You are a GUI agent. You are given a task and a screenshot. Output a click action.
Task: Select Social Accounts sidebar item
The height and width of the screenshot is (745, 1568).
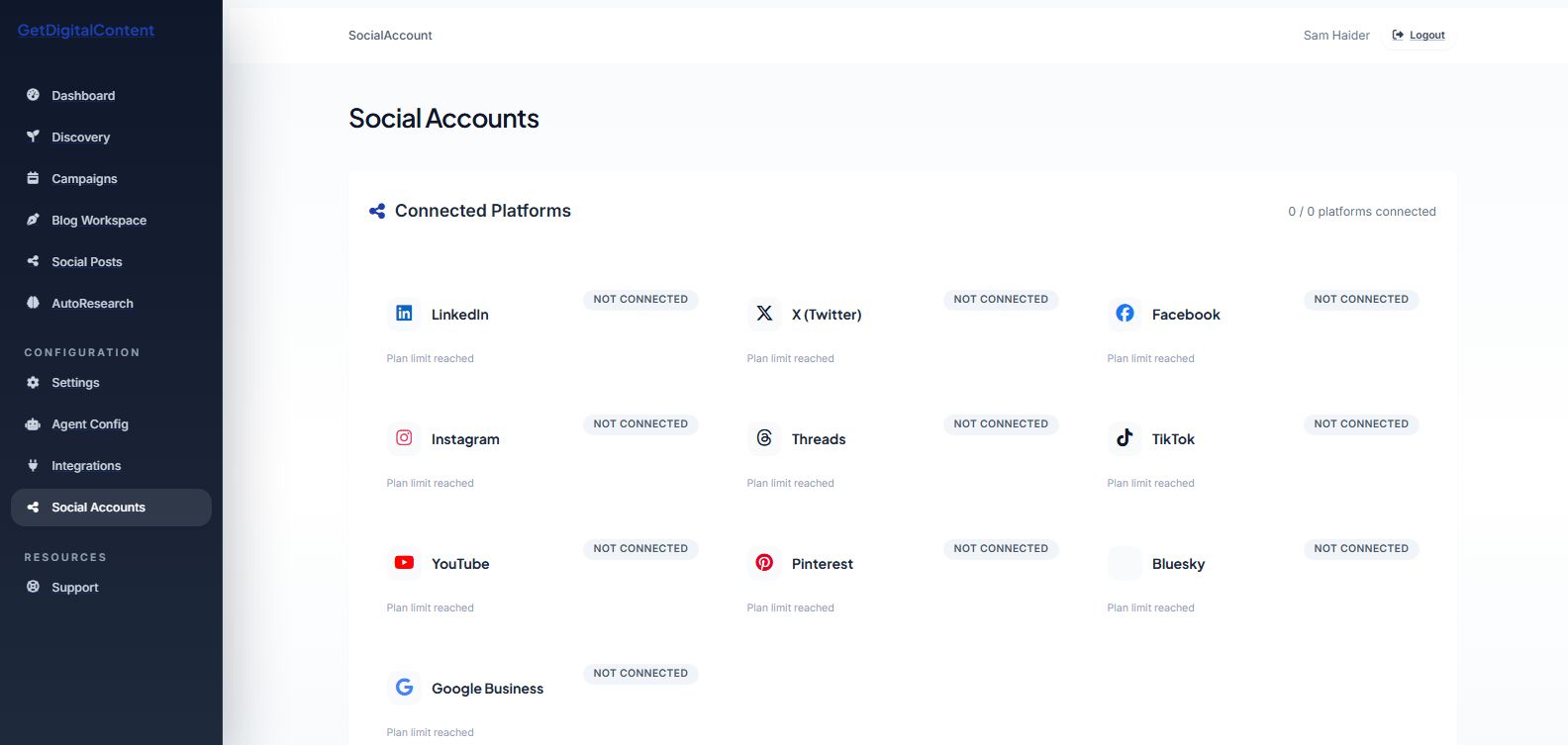coord(111,507)
